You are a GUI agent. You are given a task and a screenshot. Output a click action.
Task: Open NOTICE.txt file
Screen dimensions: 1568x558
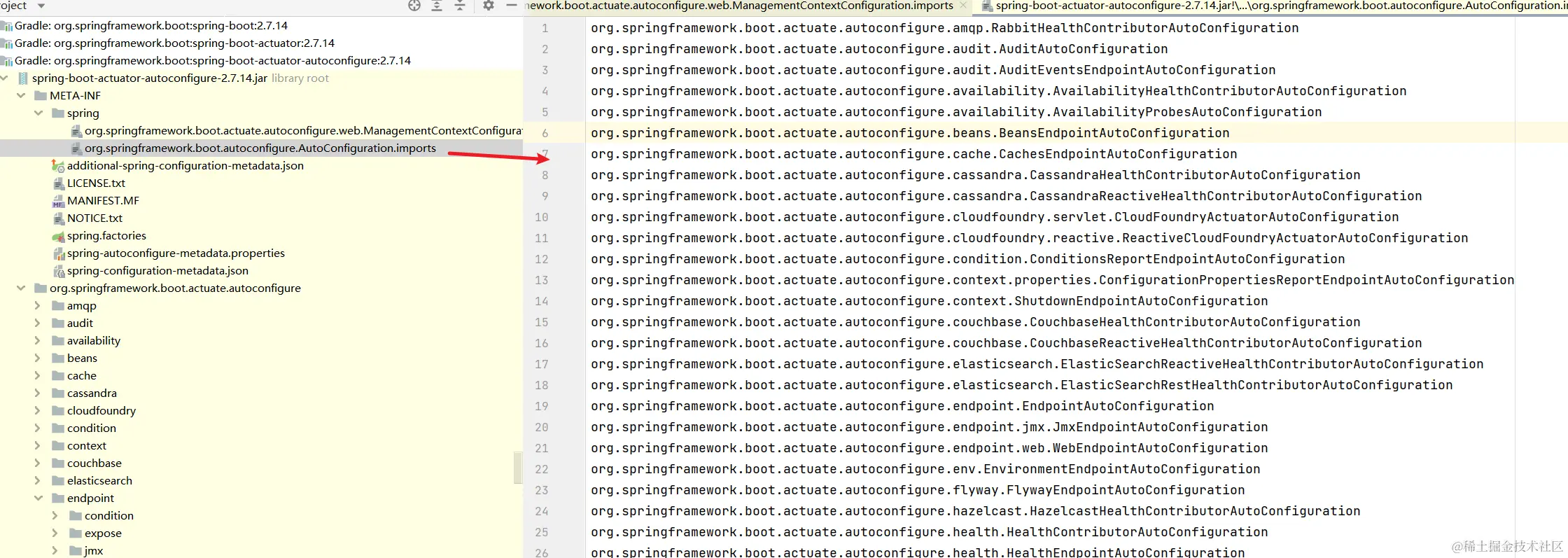(x=94, y=218)
